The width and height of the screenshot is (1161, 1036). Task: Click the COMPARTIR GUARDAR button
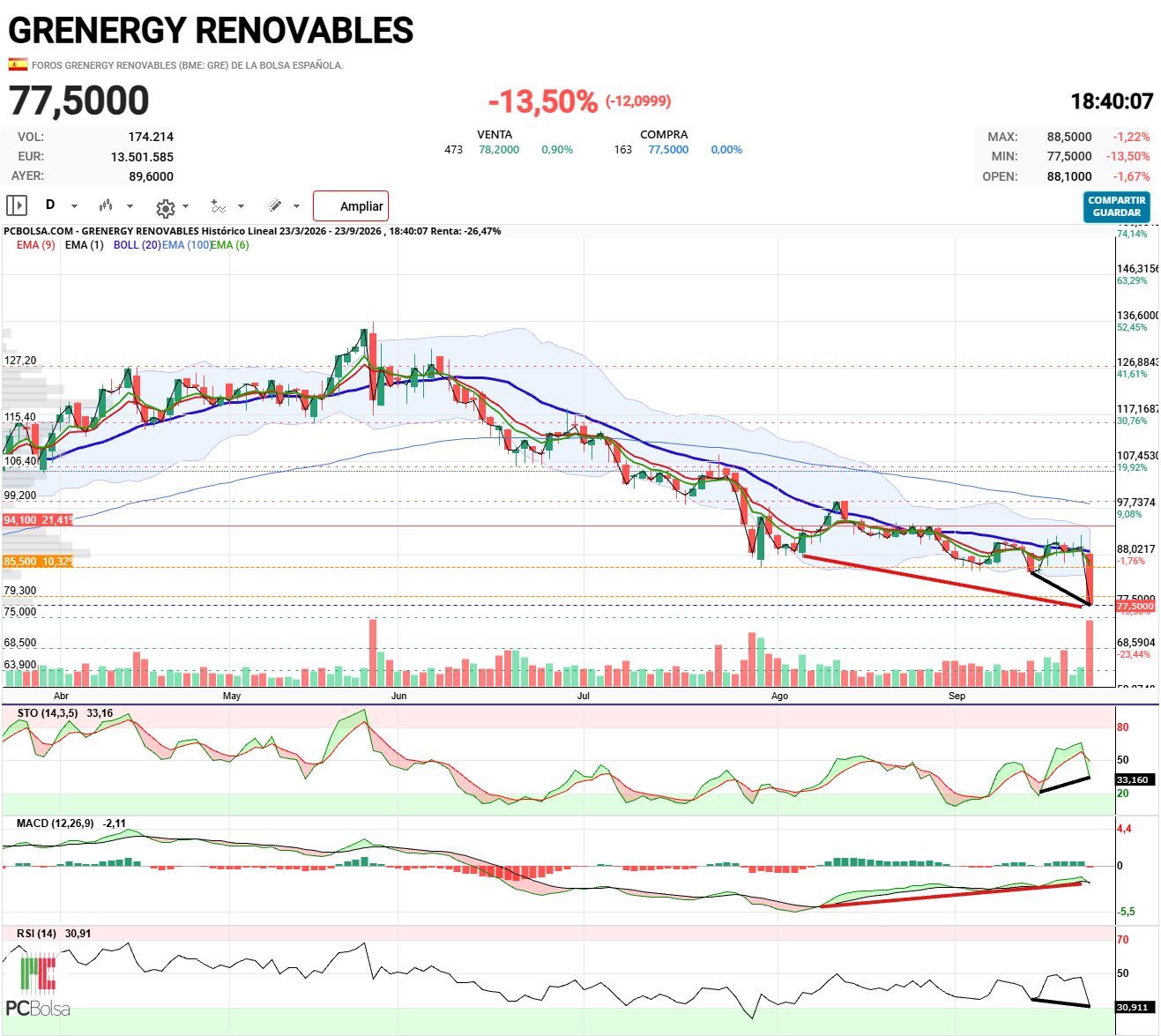tap(1116, 207)
